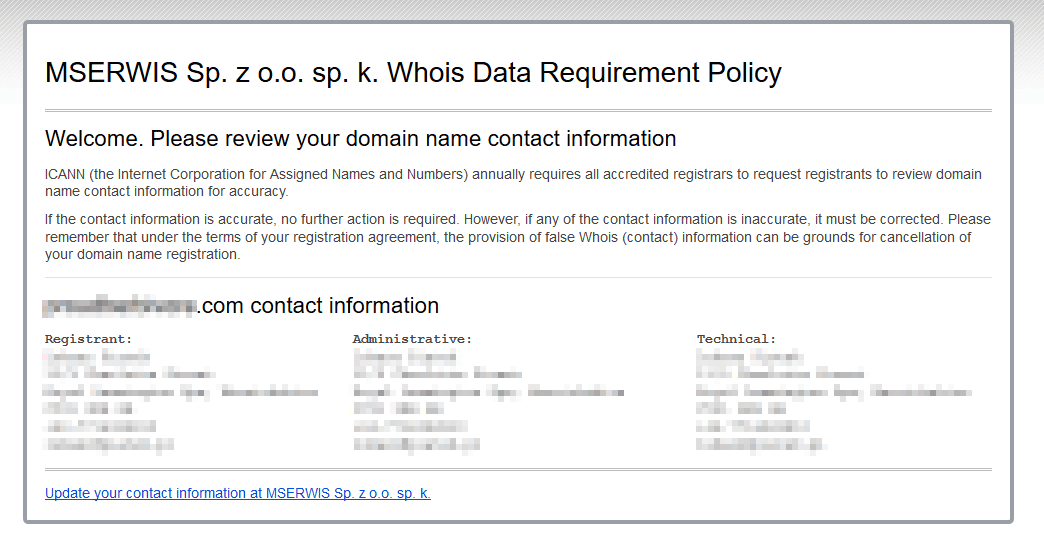Select the Administrative: column label
1044x552 pixels.
click(x=412, y=339)
